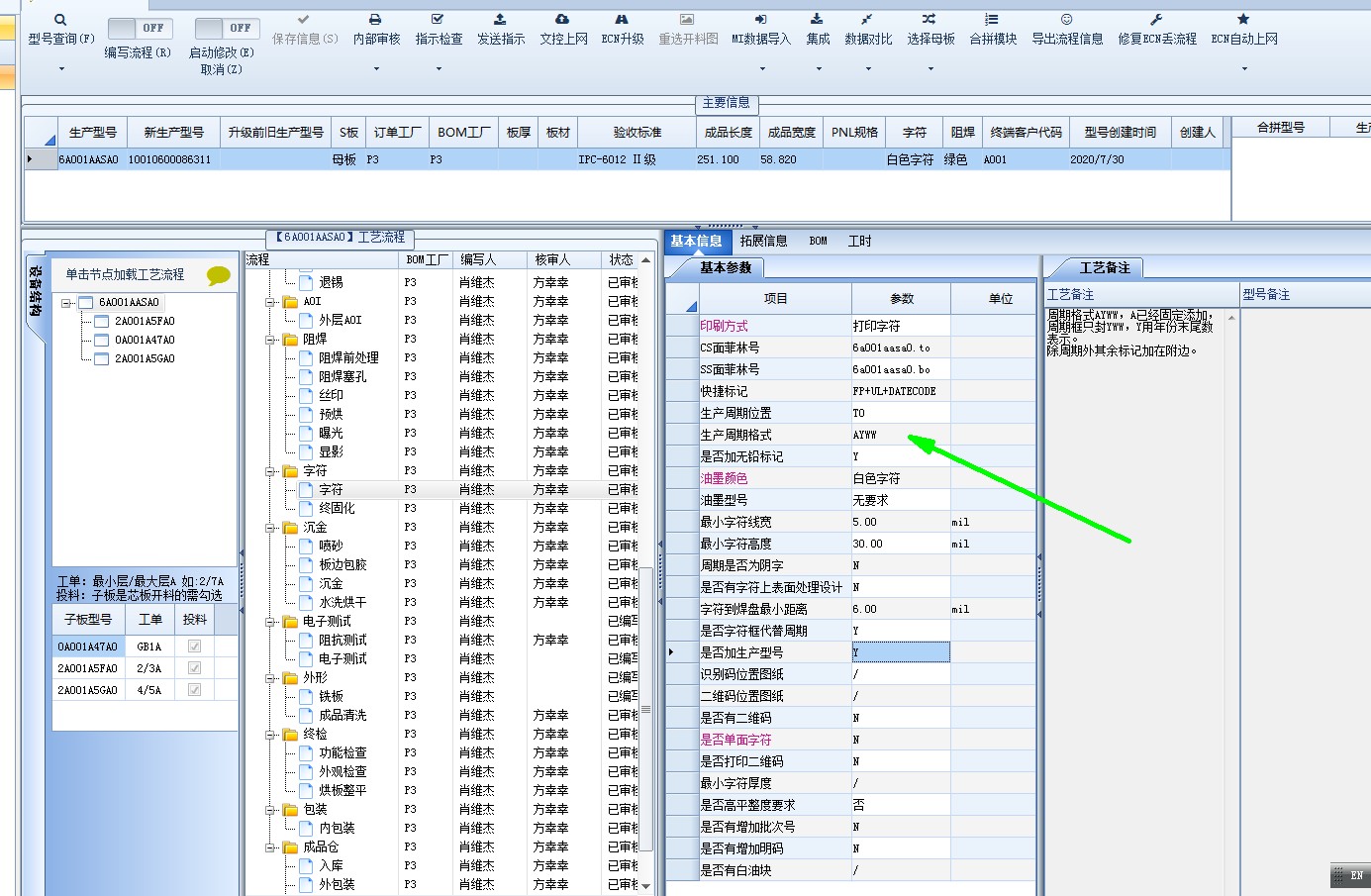
Task: Click the 阻焊 folder icon in process tree
Action: click(x=290, y=340)
